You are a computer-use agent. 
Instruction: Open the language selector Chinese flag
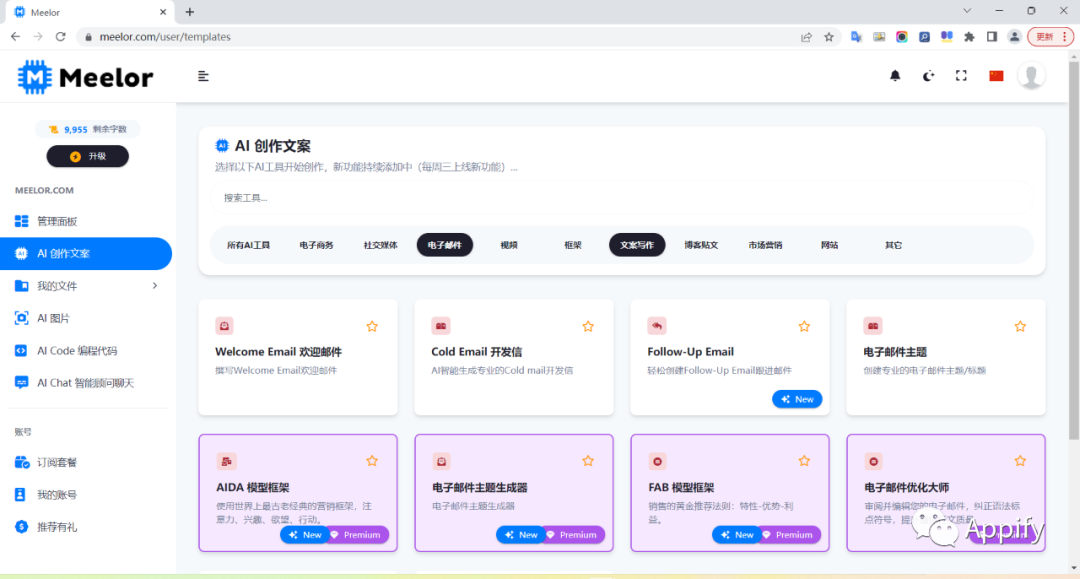[x=996, y=76]
